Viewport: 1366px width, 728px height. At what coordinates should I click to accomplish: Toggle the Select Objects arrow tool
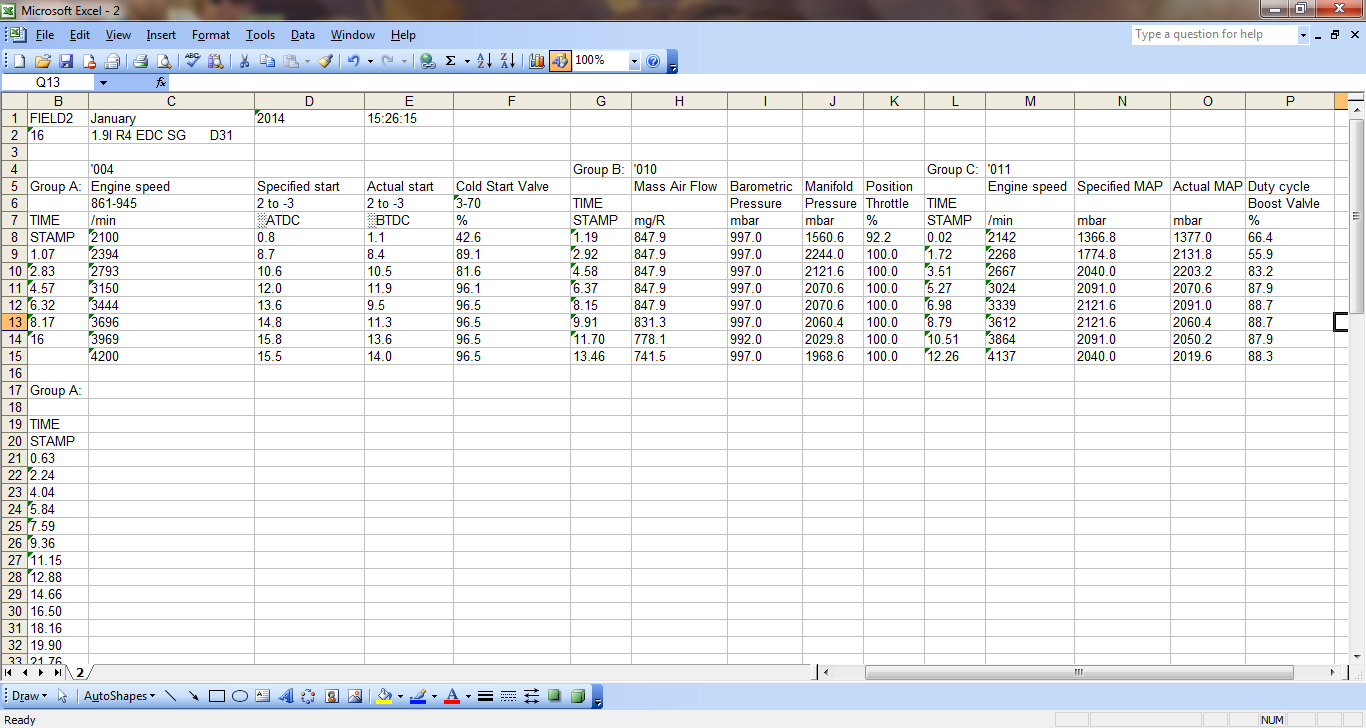coord(62,696)
